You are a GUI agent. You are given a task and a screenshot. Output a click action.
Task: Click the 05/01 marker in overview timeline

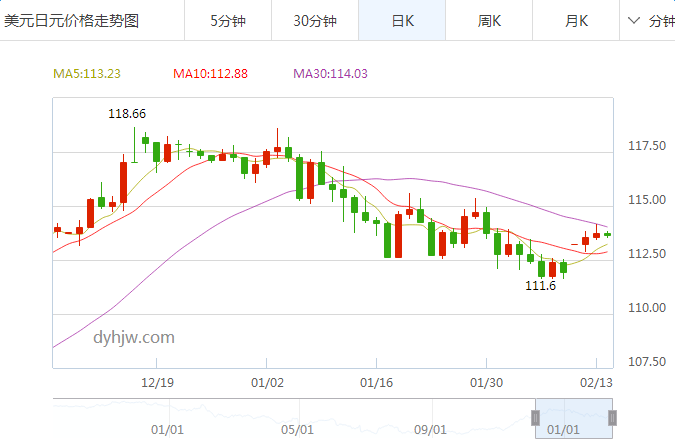pos(298,429)
